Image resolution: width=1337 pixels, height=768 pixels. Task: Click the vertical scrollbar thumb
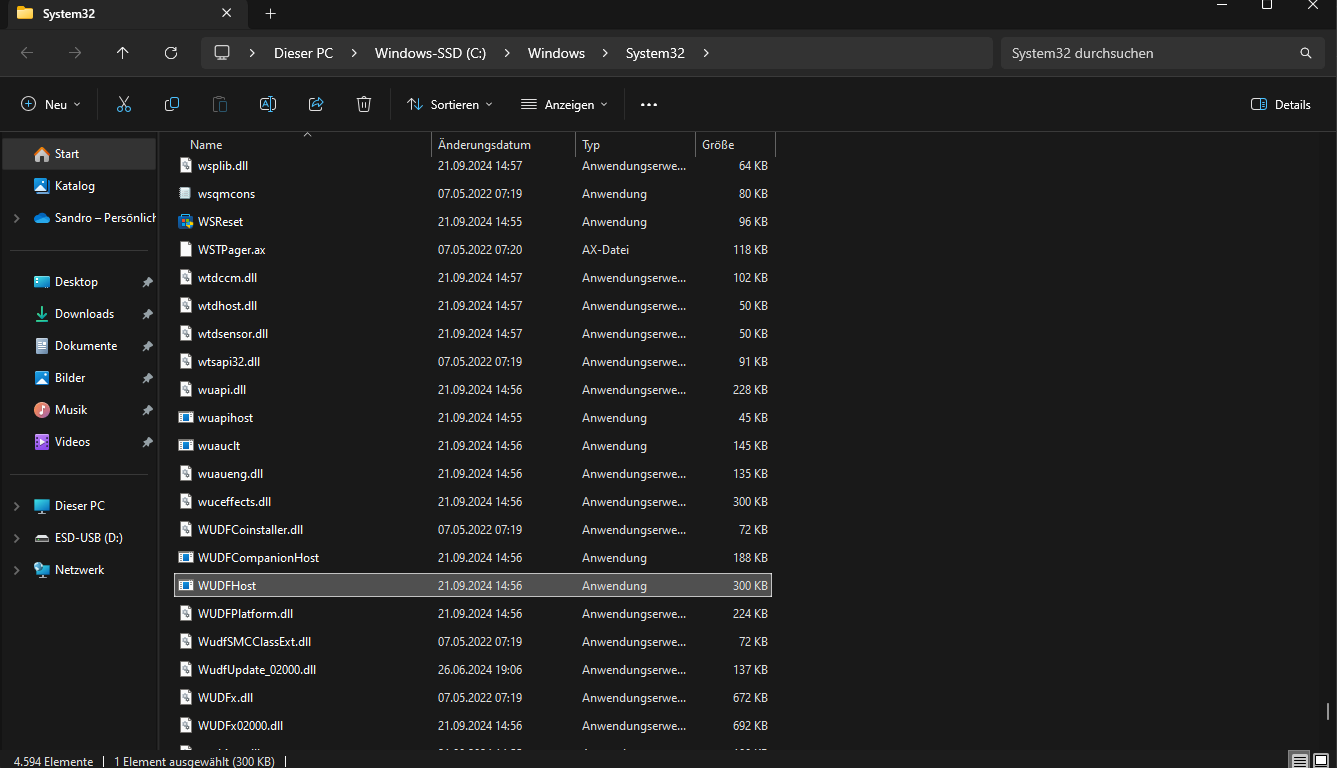click(x=1328, y=712)
